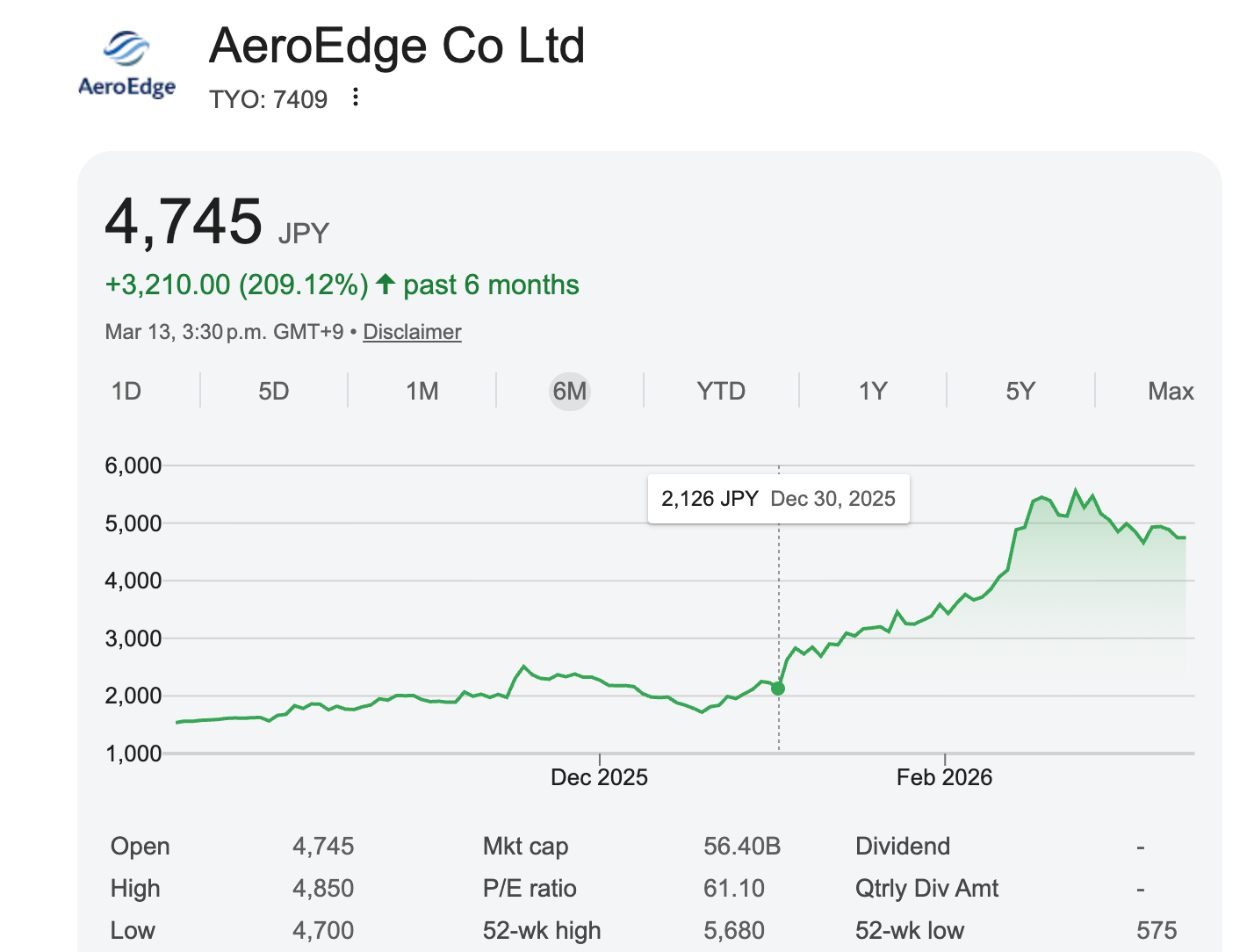This screenshot has height=952, width=1254.
Task: Click the 2,126 JPY price tooltip
Action: click(x=778, y=499)
